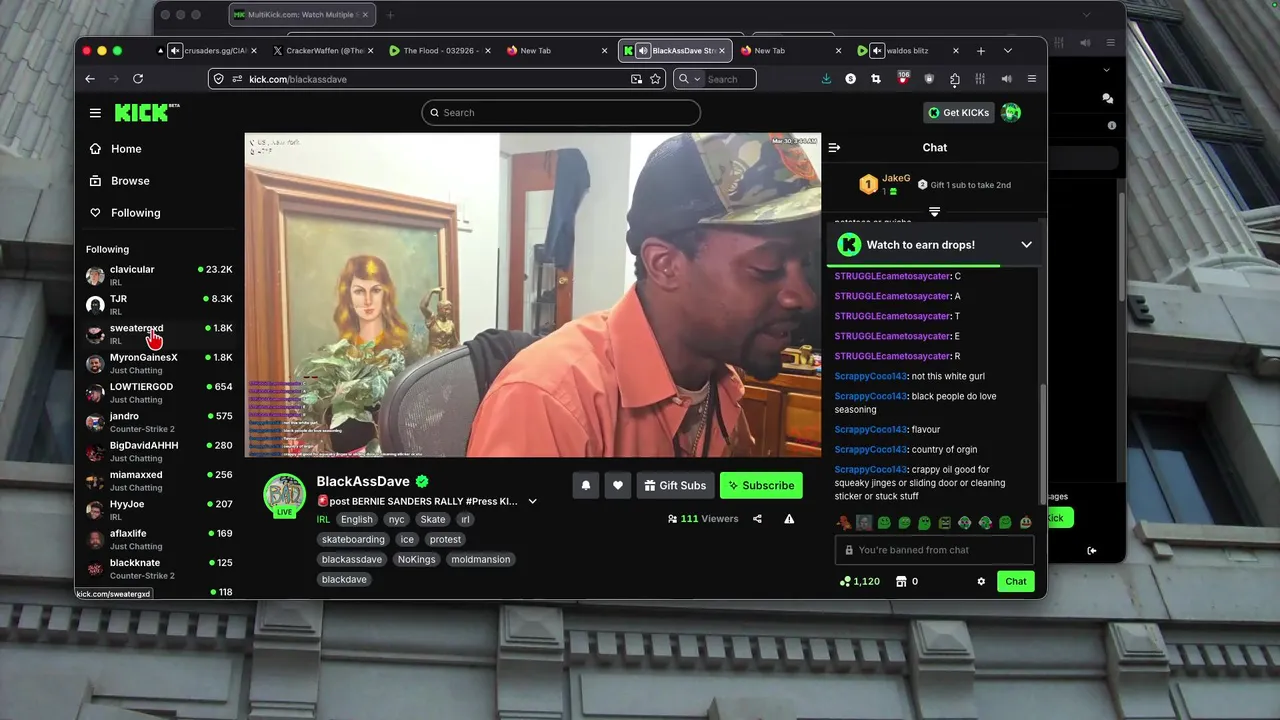
Task: Collapse the Watch to earn drops banner
Action: tap(1026, 245)
